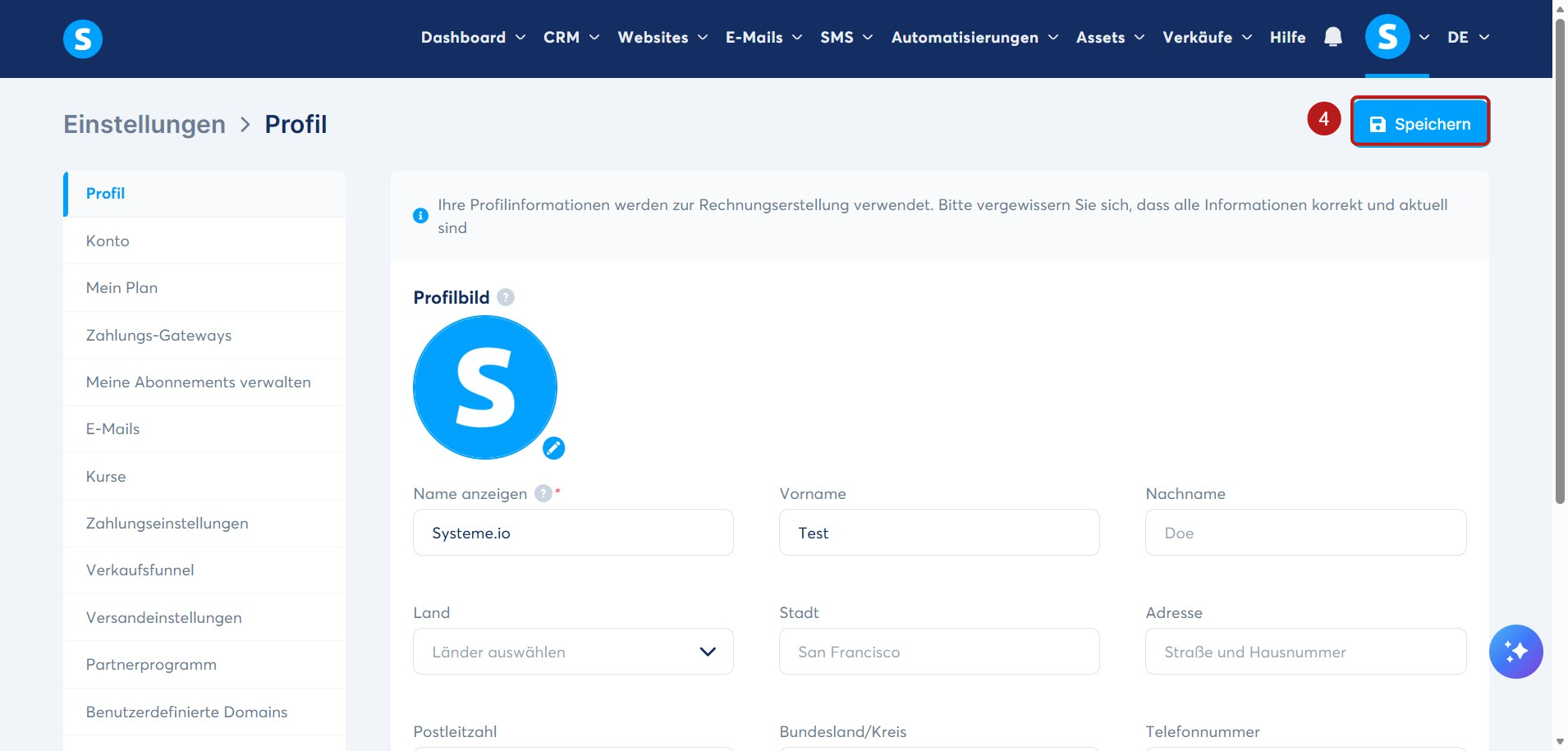Focus the Stadt field

[939, 652]
